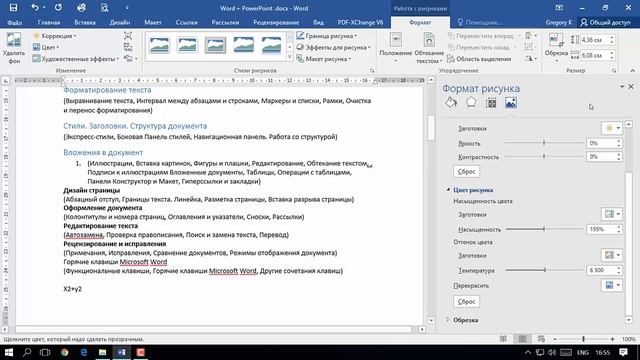Click the Windows Start button
This screenshot has height=360, width=640.
pyautogui.click(x=9, y=352)
